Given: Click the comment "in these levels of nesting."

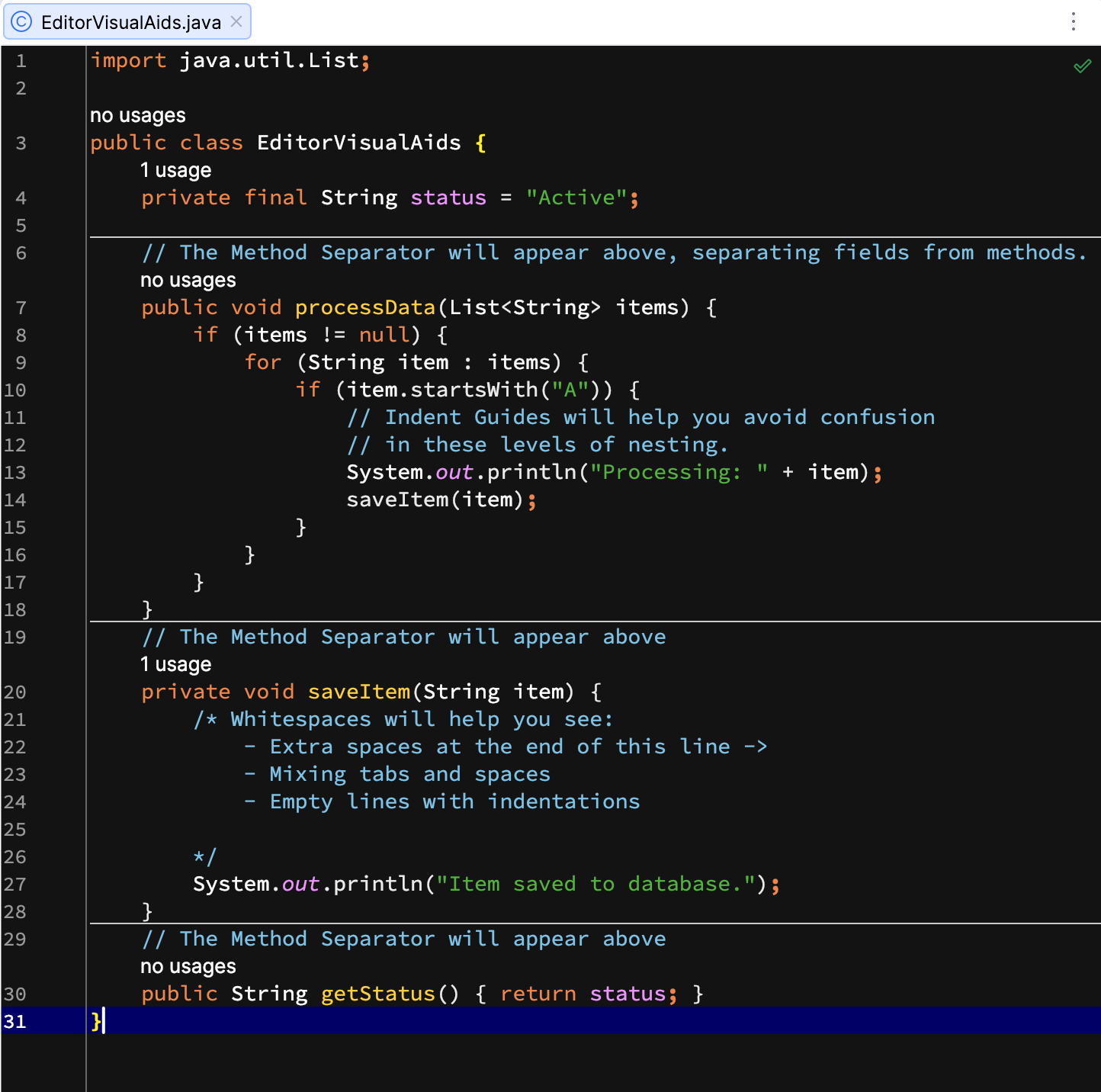Looking at the screenshot, I should coord(538,445).
